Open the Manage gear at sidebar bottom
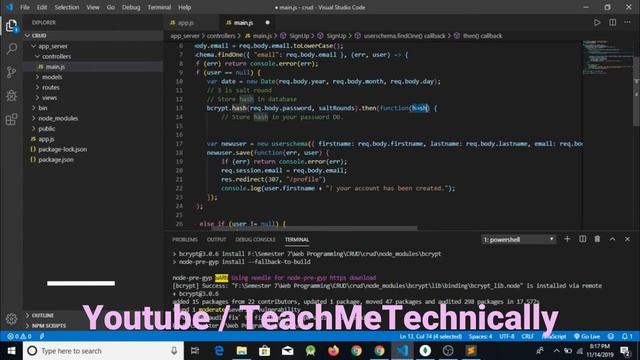 click(x=11, y=319)
